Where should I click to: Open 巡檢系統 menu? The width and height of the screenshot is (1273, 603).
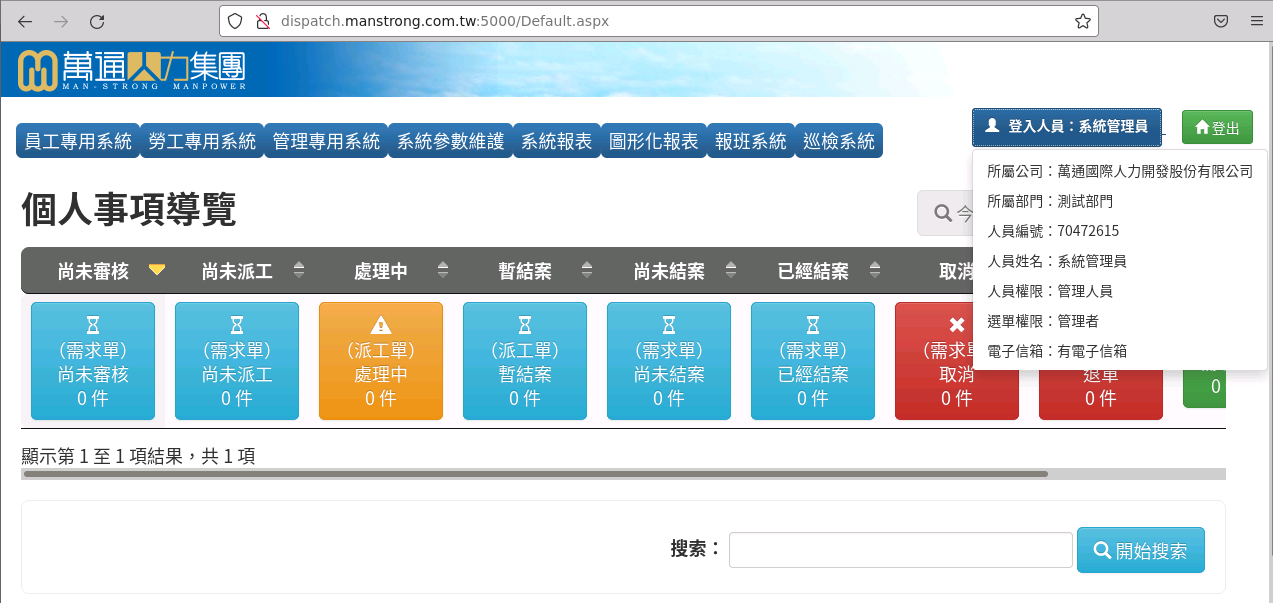coord(839,141)
